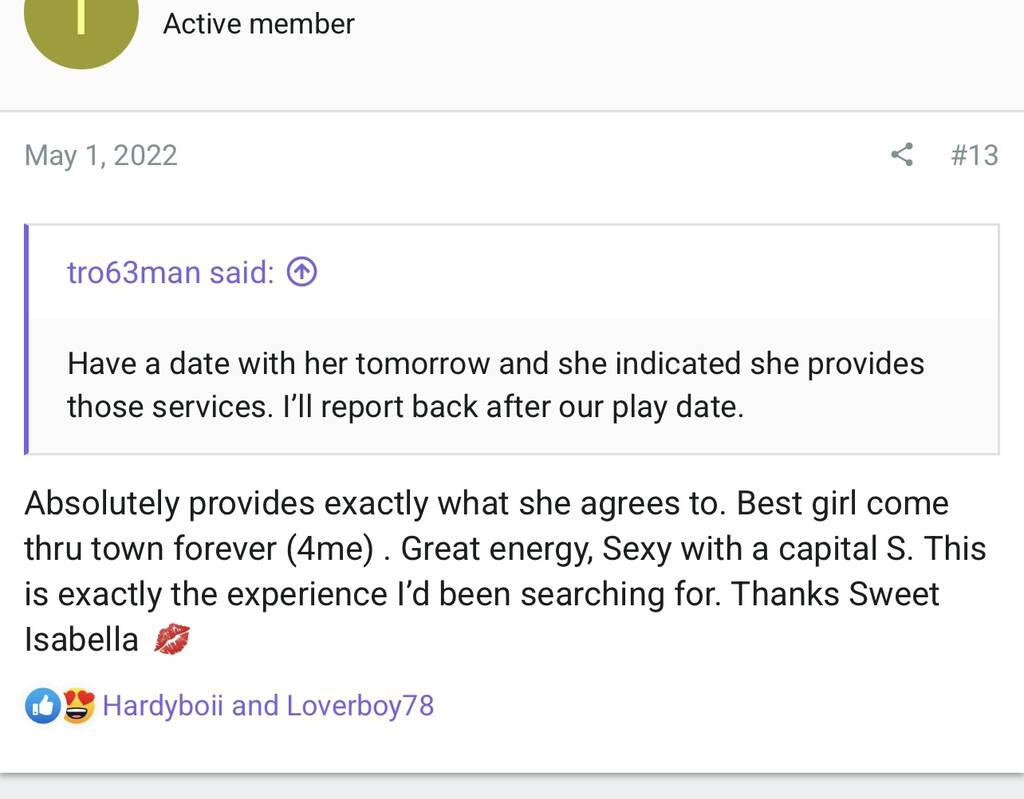Viewport: 1024px width, 799px height.
Task: Click the May 1, 2022 post date
Action: pos(101,155)
